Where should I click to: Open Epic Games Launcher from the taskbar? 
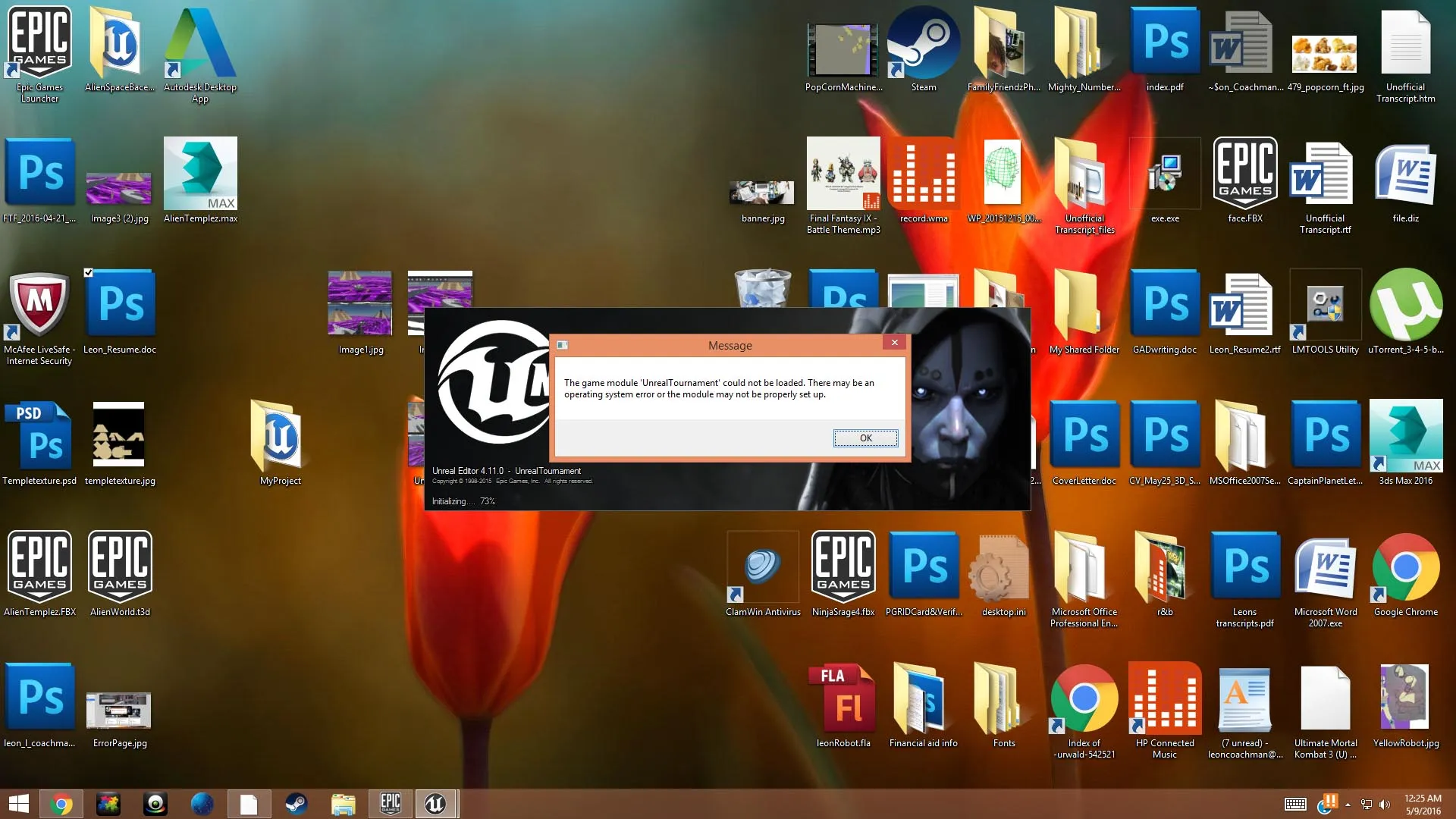391,804
